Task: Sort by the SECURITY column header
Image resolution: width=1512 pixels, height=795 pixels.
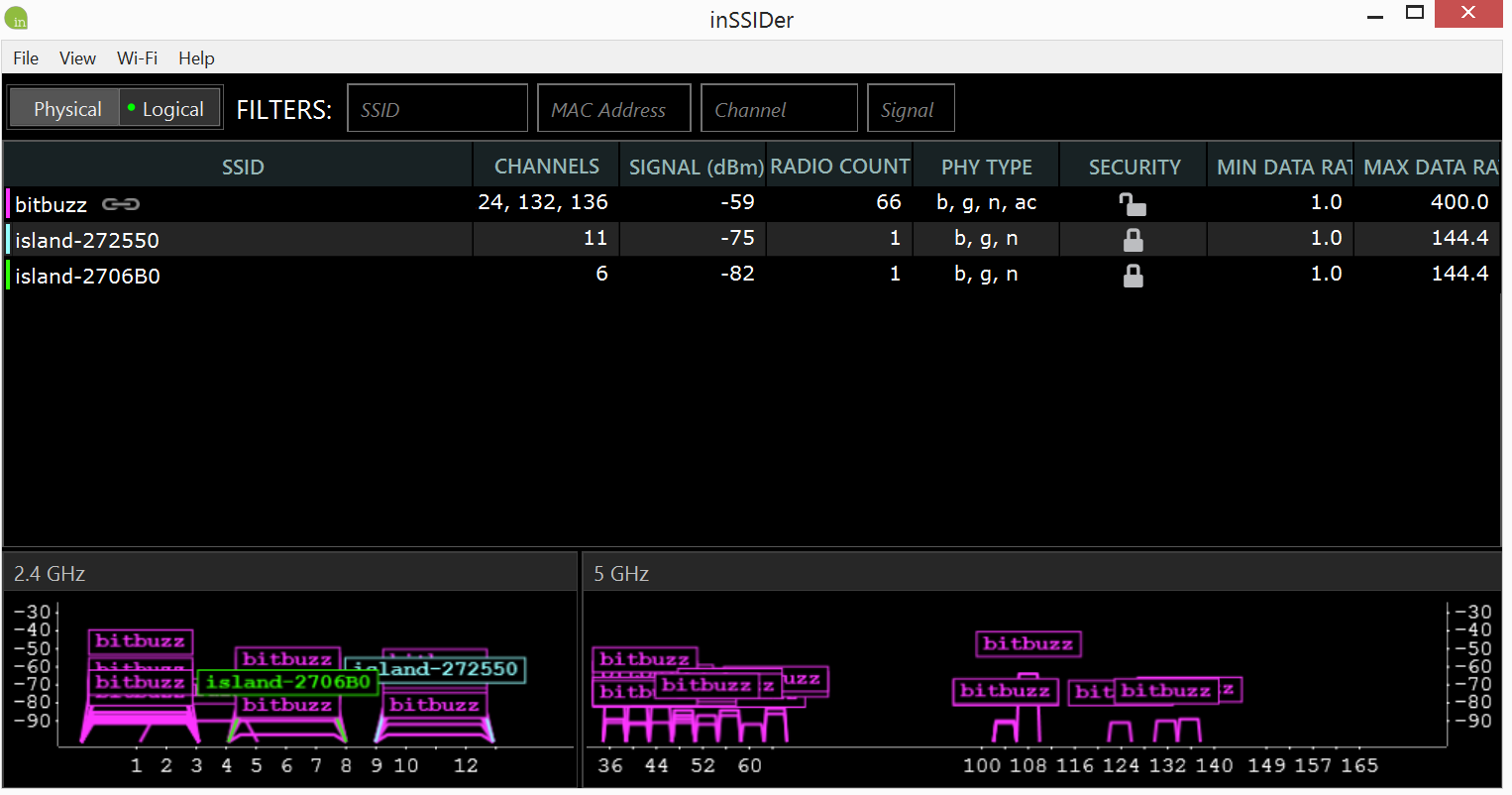Action: [x=1134, y=167]
